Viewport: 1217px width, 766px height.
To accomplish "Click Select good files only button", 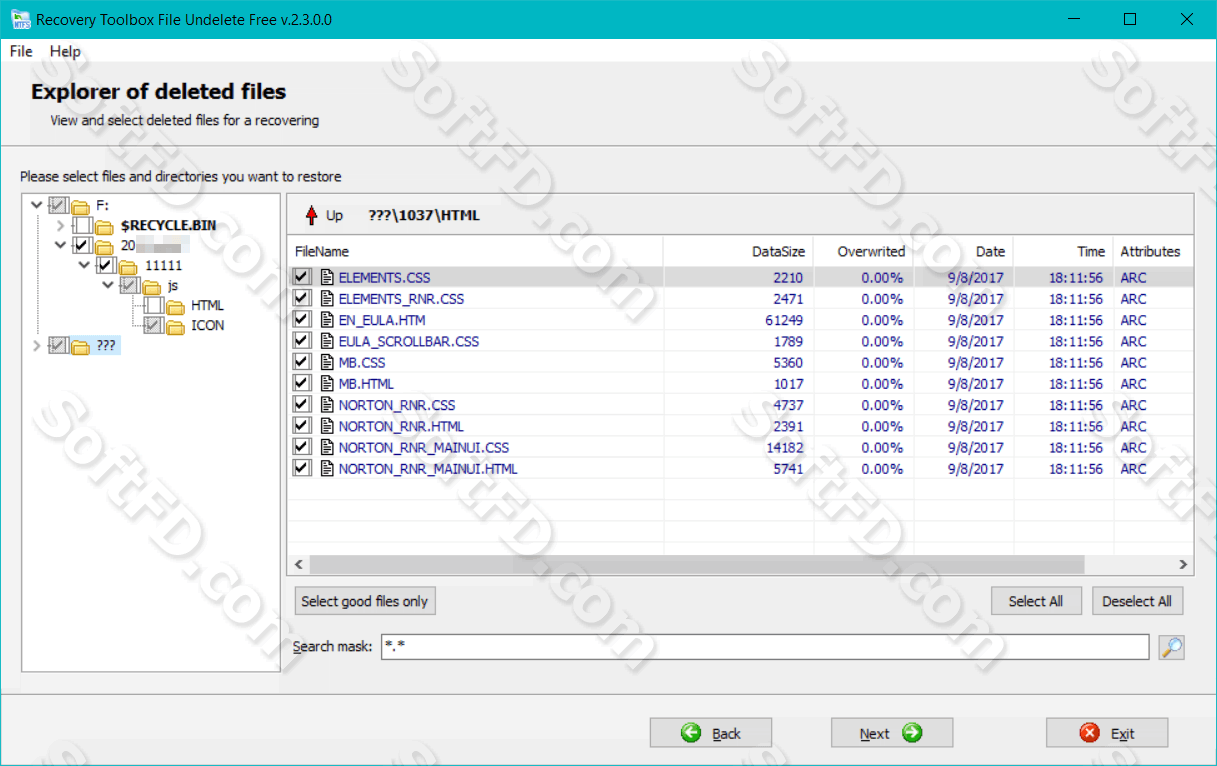I will coord(365,601).
